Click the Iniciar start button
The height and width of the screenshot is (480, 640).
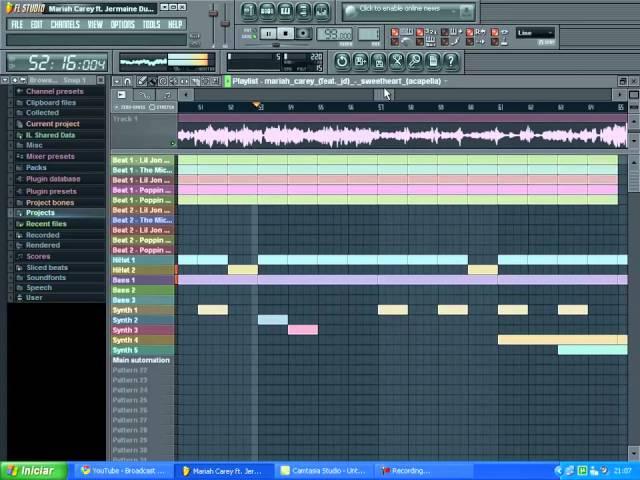pyautogui.click(x=32, y=471)
